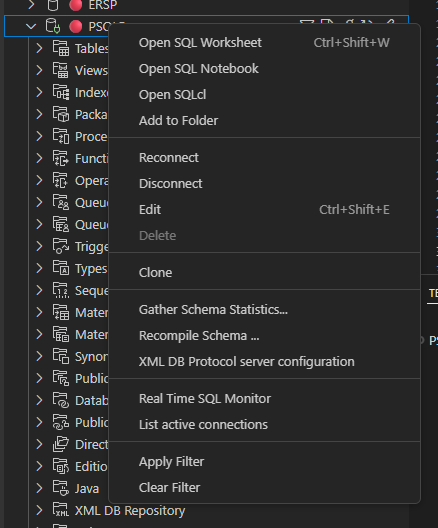Expand the Tables tree node
Image resolution: width=438 pixels, height=528 pixels.
coord(39,48)
